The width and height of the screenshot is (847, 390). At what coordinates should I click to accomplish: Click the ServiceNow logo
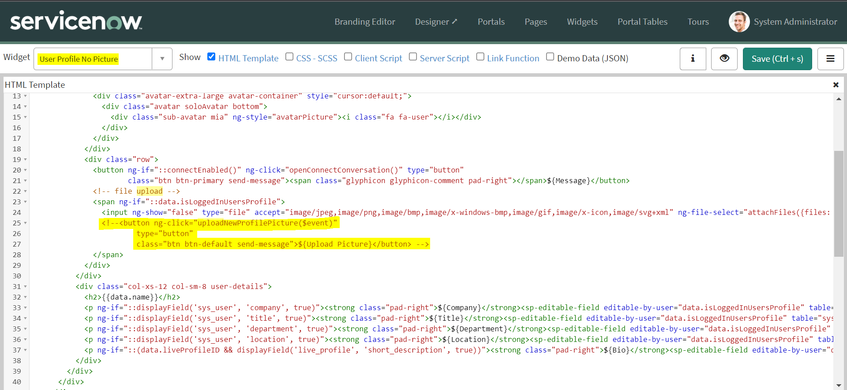click(76, 22)
